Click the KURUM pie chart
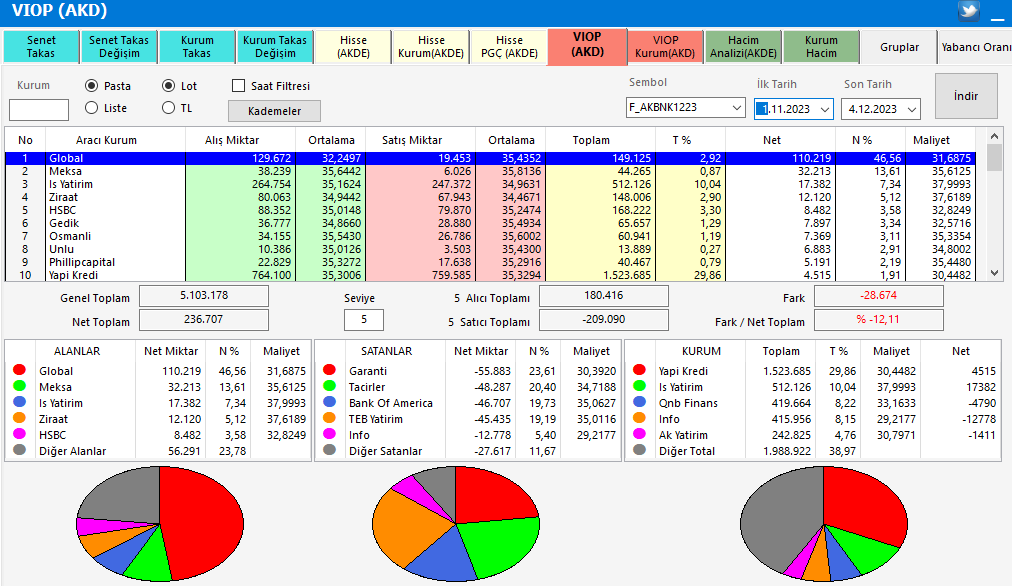The width and height of the screenshot is (1012, 586). coord(824,524)
